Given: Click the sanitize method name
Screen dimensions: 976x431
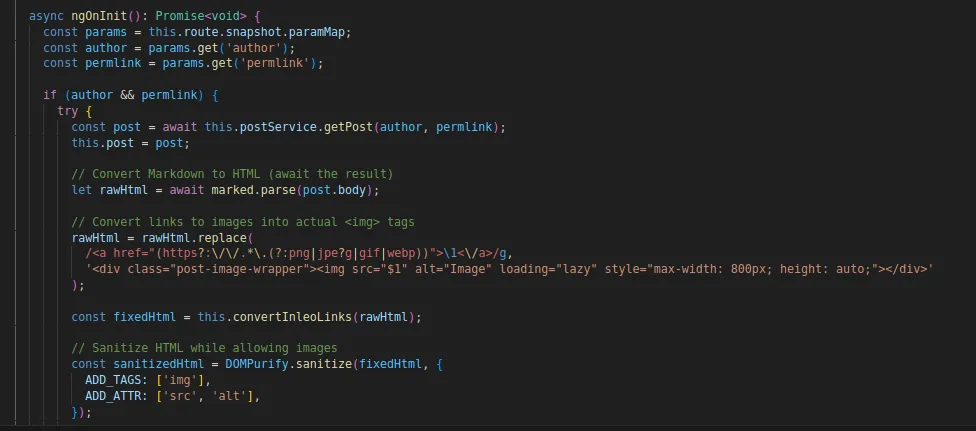Looking at the screenshot, I should [324, 364].
